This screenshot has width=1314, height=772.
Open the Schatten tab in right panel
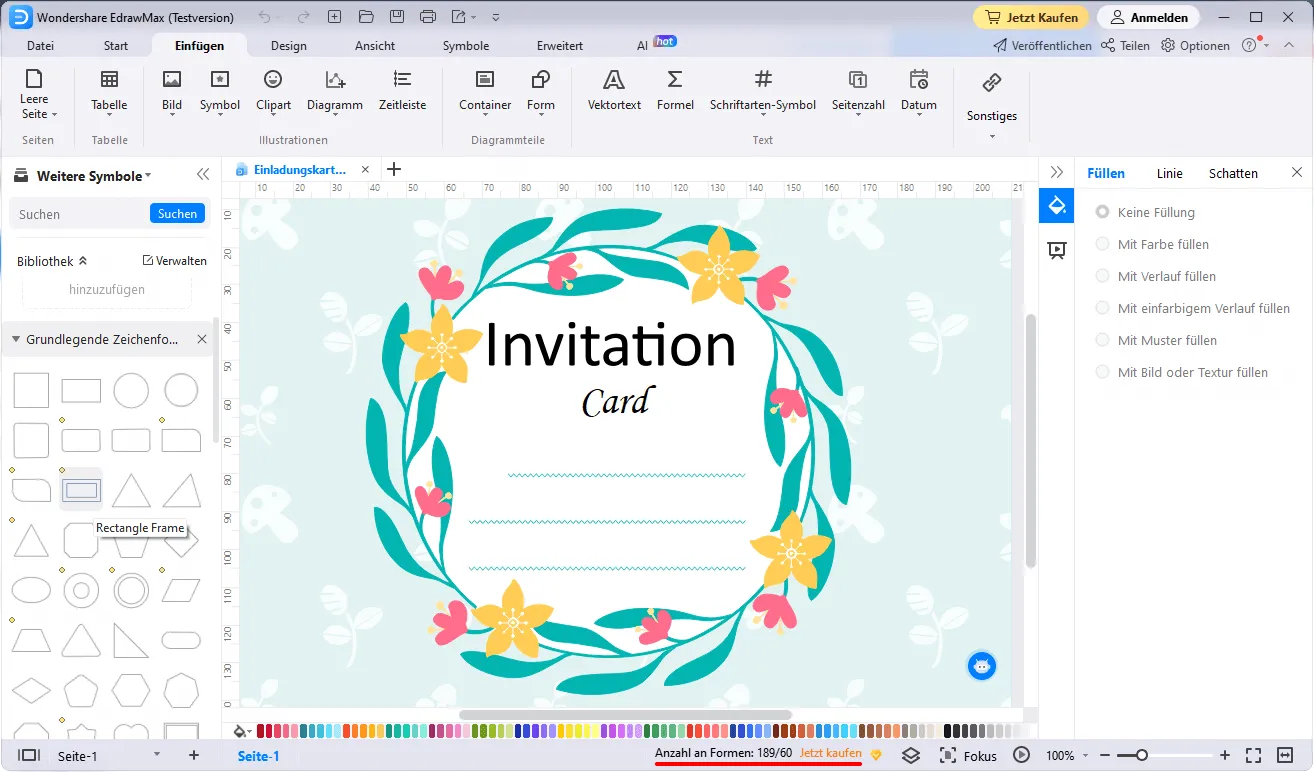pos(1233,173)
